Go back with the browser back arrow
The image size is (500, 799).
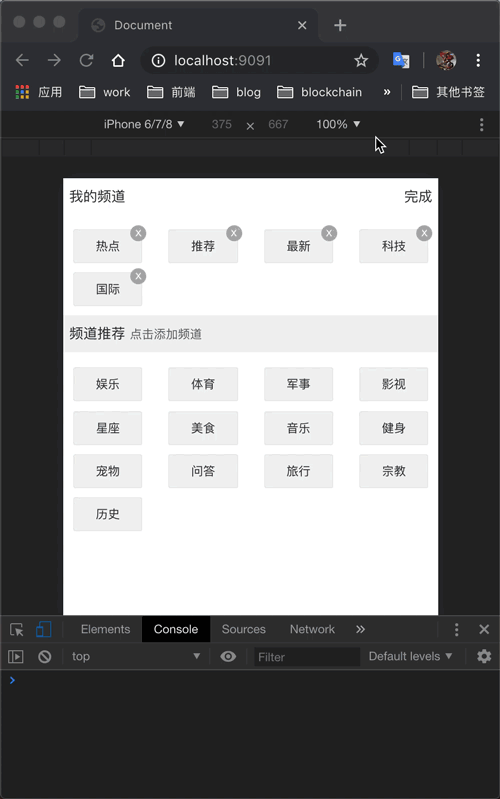click(22, 61)
